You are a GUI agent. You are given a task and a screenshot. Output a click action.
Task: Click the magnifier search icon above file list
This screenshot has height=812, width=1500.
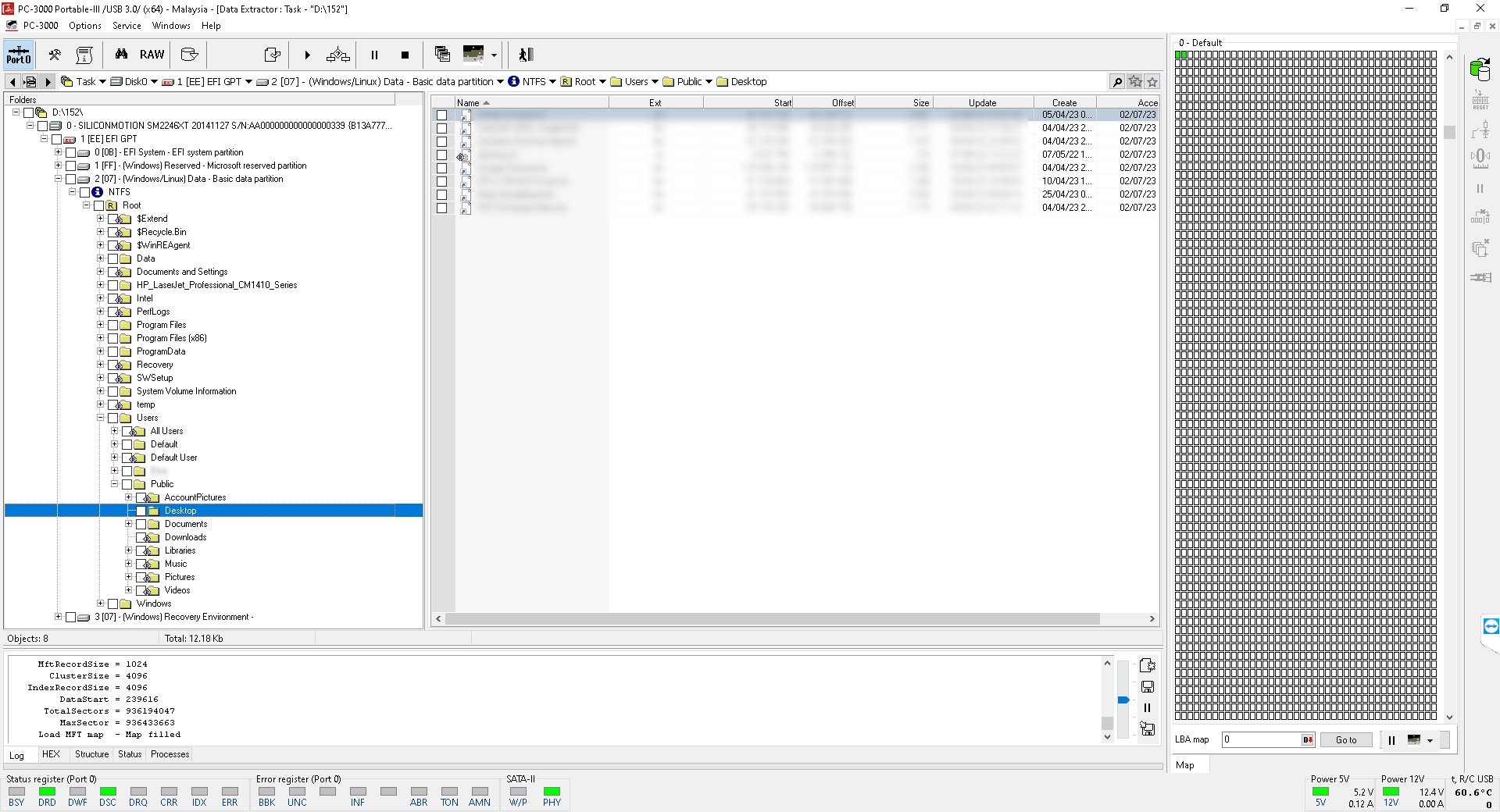pos(1117,82)
